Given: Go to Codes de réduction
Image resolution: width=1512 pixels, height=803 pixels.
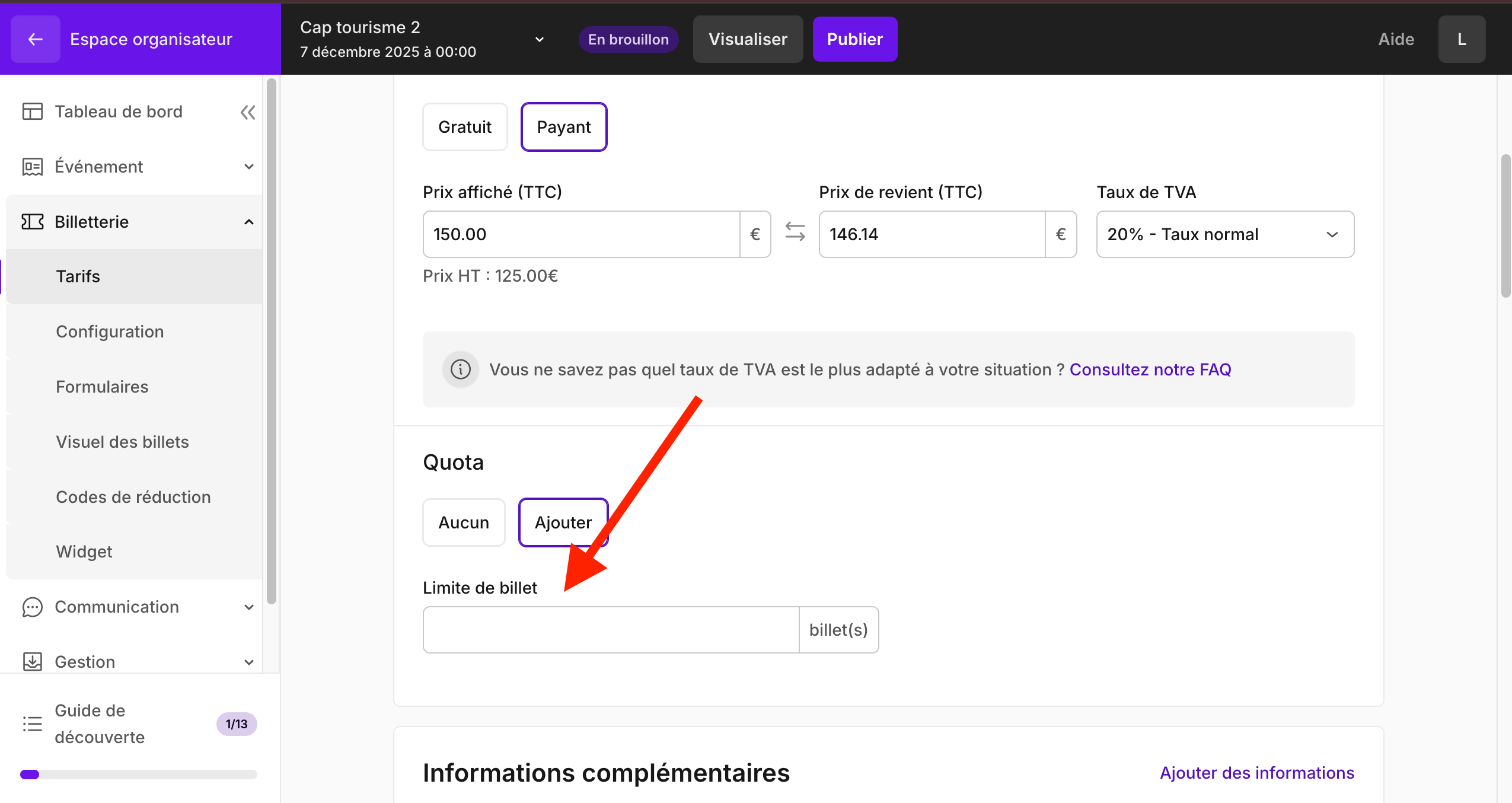Looking at the screenshot, I should [133, 497].
